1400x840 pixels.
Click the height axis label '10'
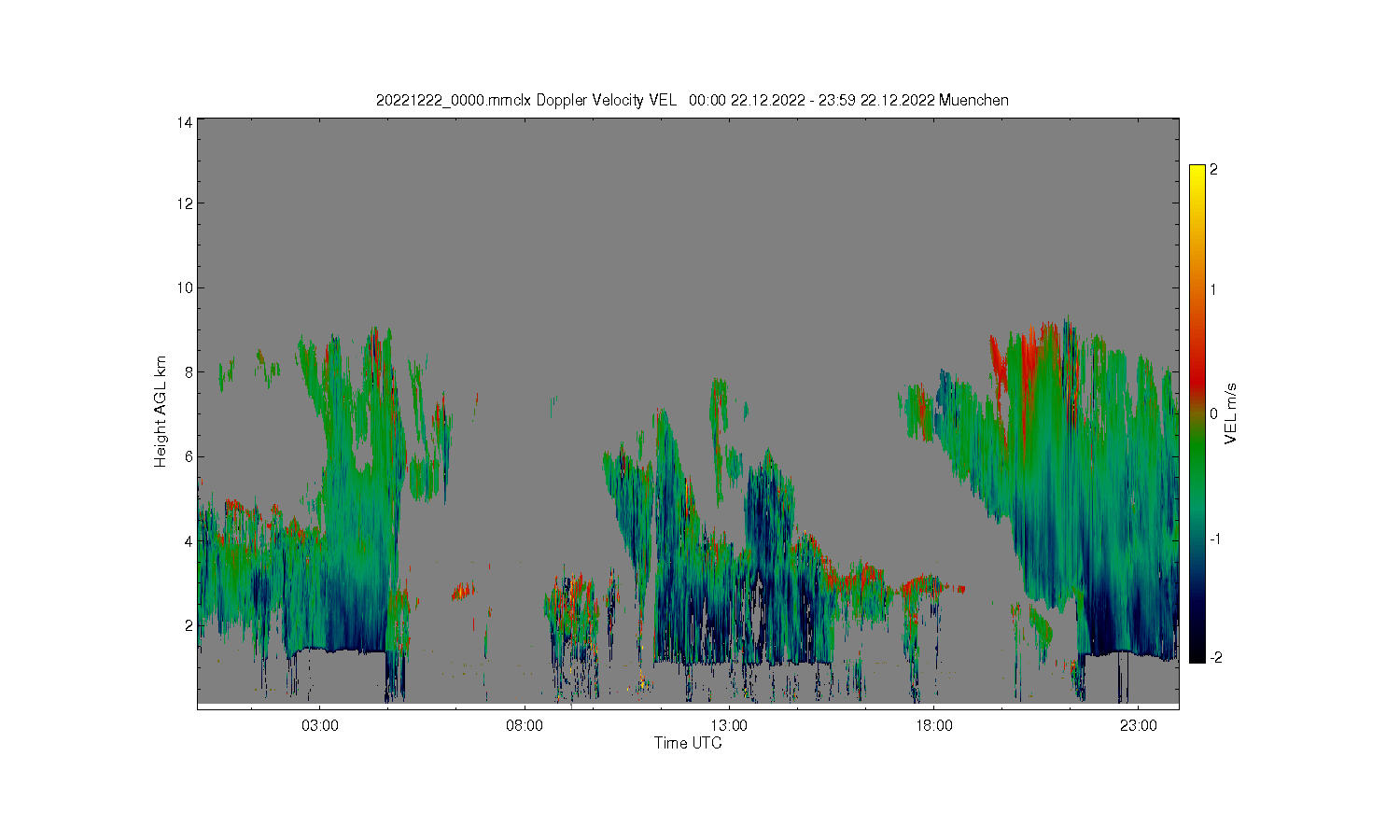[185, 287]
